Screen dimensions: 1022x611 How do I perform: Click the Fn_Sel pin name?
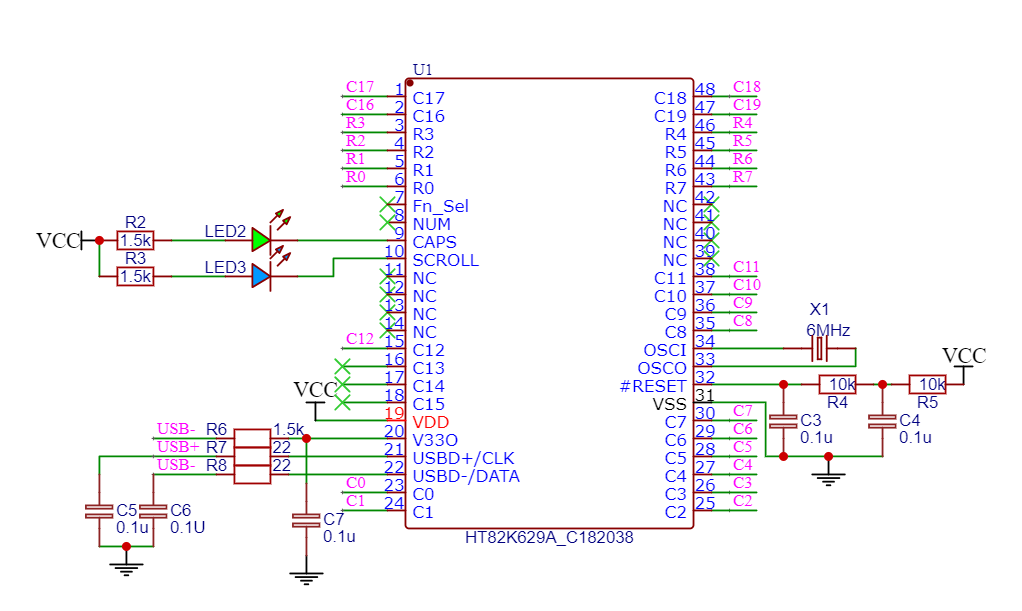(441, 206)
